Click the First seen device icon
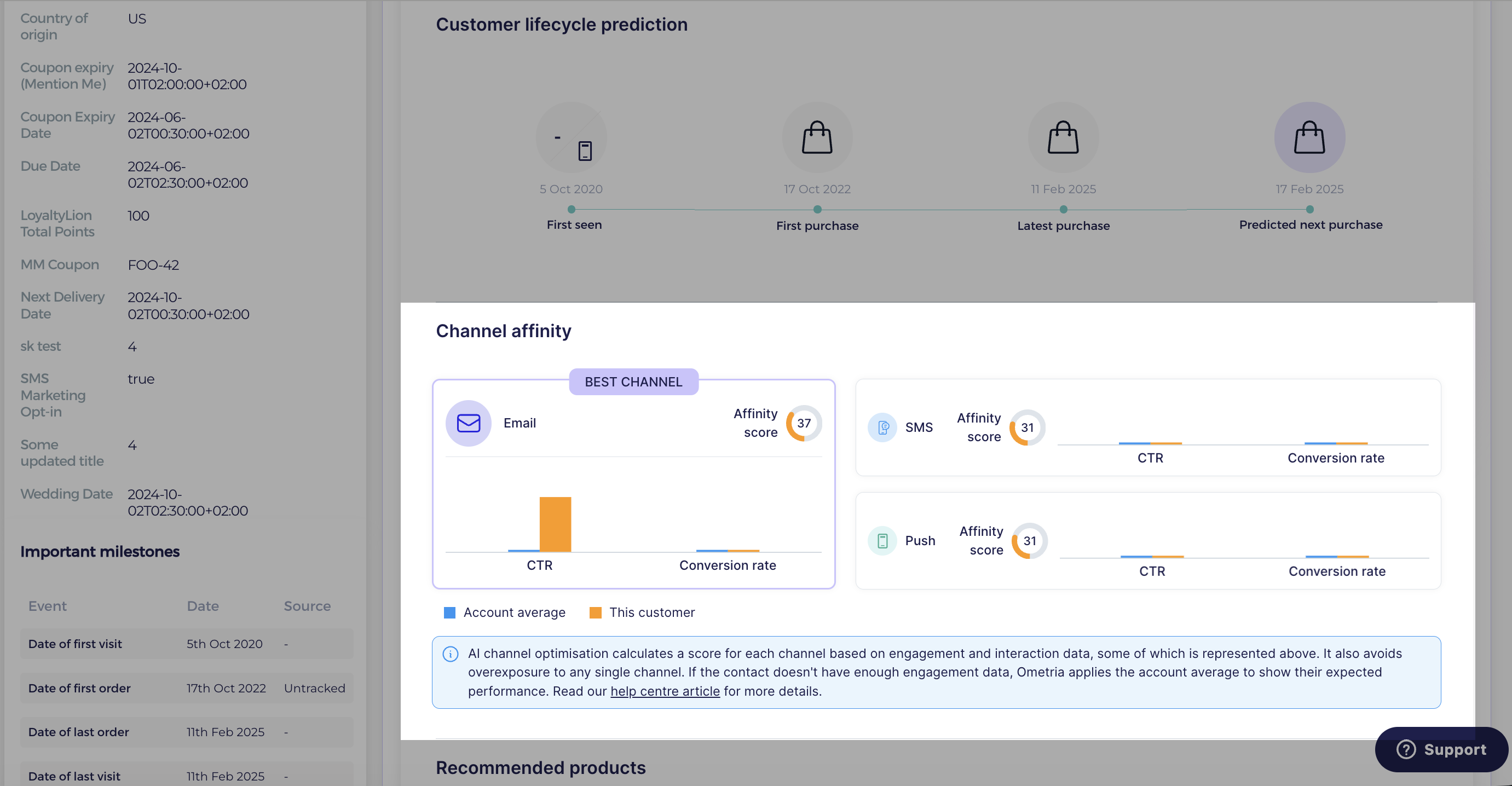This screenshot has height=786, width=1512. point(585,151)
